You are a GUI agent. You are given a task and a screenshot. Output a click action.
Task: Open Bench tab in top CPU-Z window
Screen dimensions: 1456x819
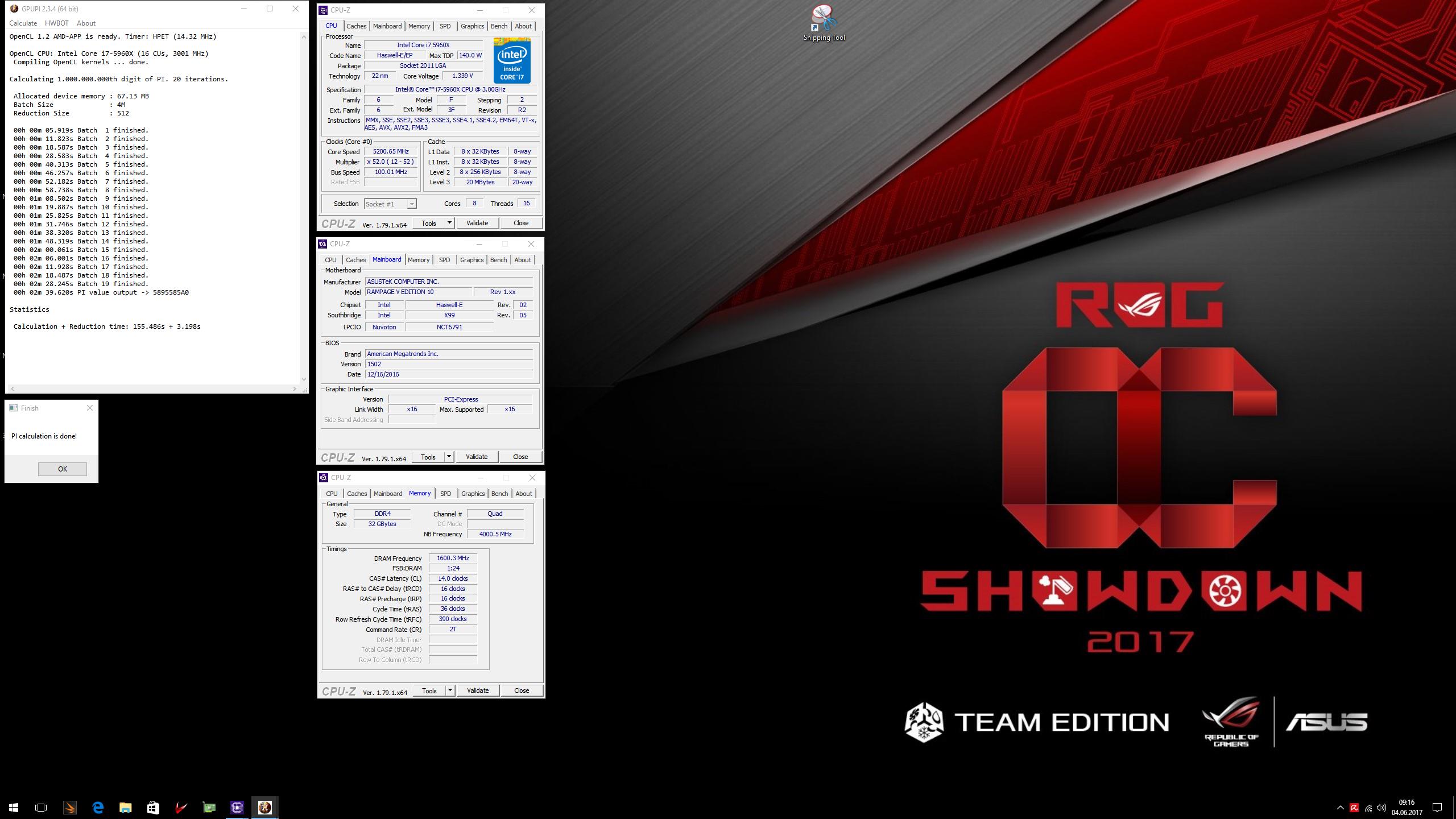click(x=499, y=26)
